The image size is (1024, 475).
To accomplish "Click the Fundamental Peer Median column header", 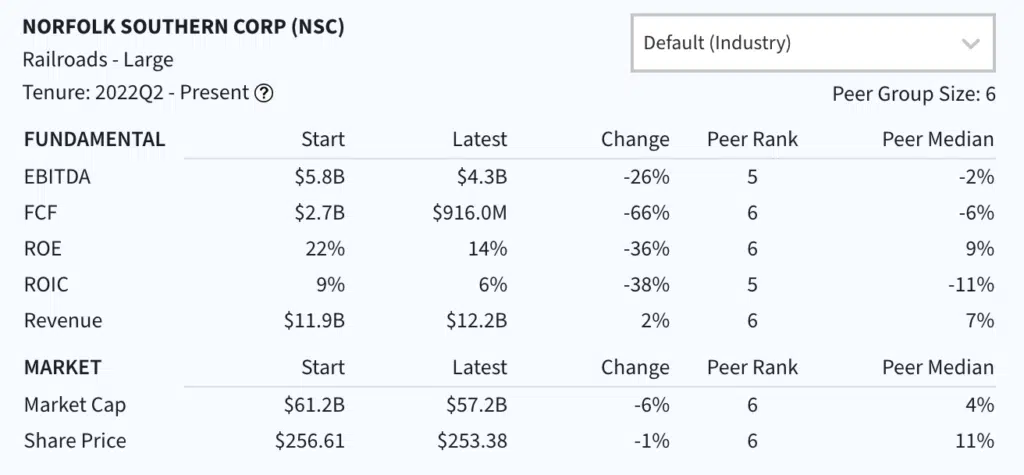I will (937, 139).
